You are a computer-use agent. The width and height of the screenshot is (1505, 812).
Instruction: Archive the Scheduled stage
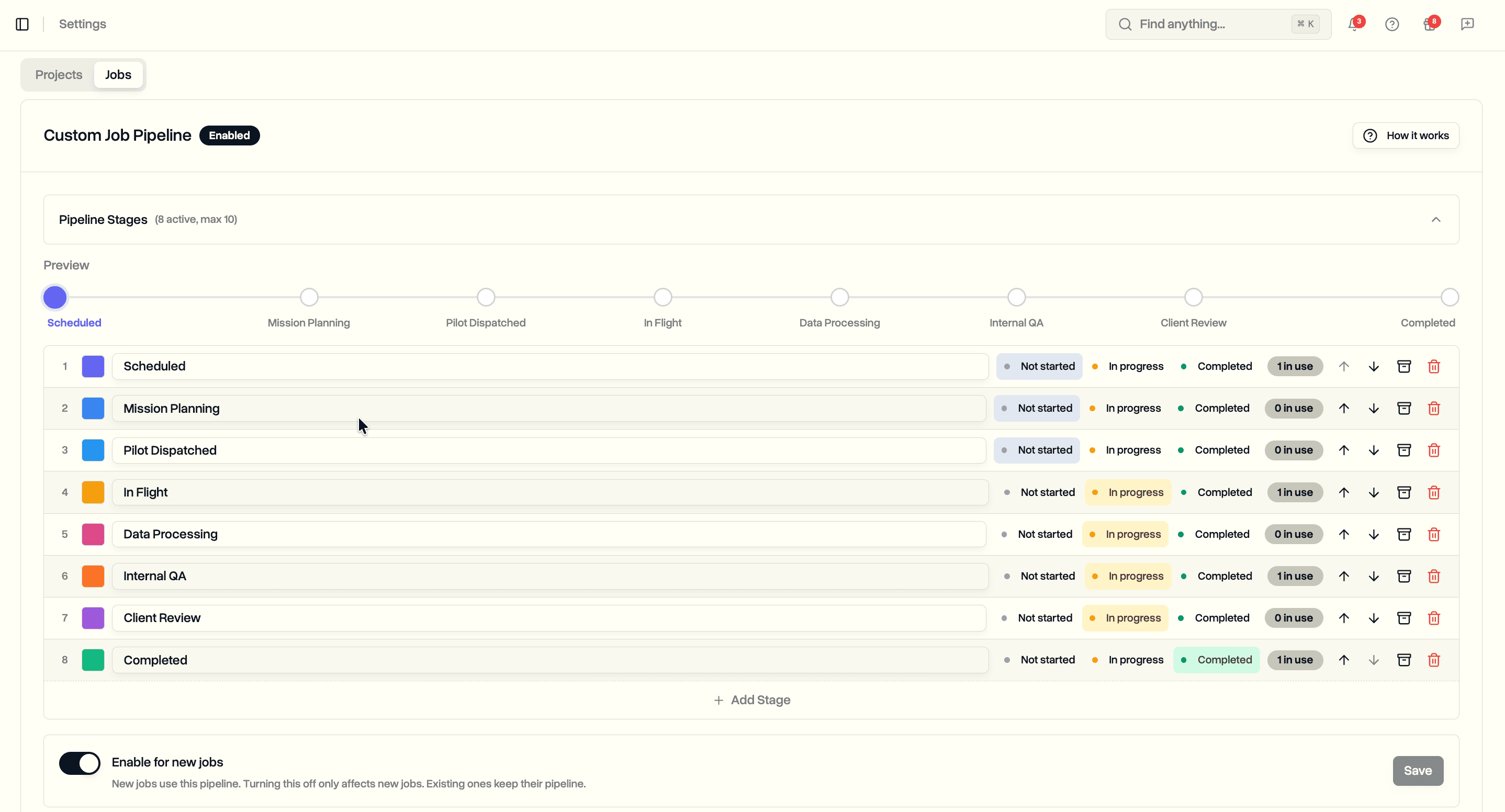pyautogui.click(x=1404, y=366)
